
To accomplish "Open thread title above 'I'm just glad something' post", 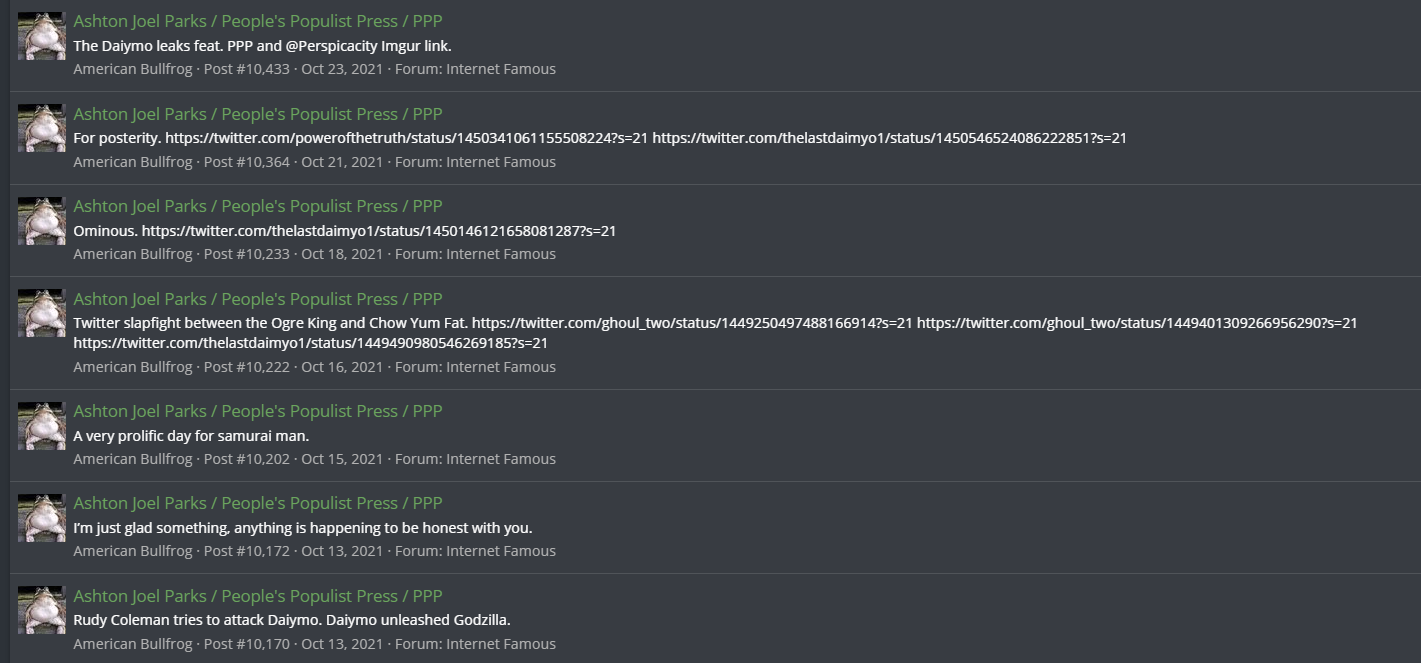I will 258,503.
